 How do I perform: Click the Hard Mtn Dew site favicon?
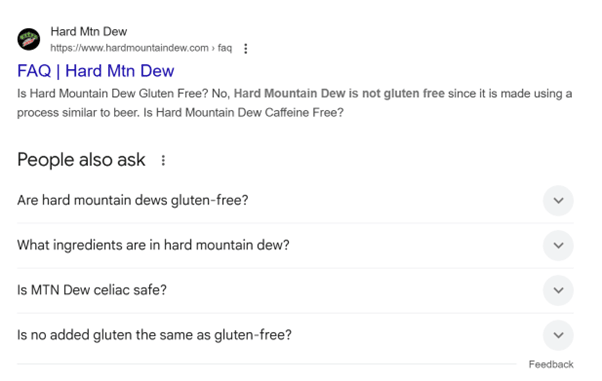[x=28, y=39]
